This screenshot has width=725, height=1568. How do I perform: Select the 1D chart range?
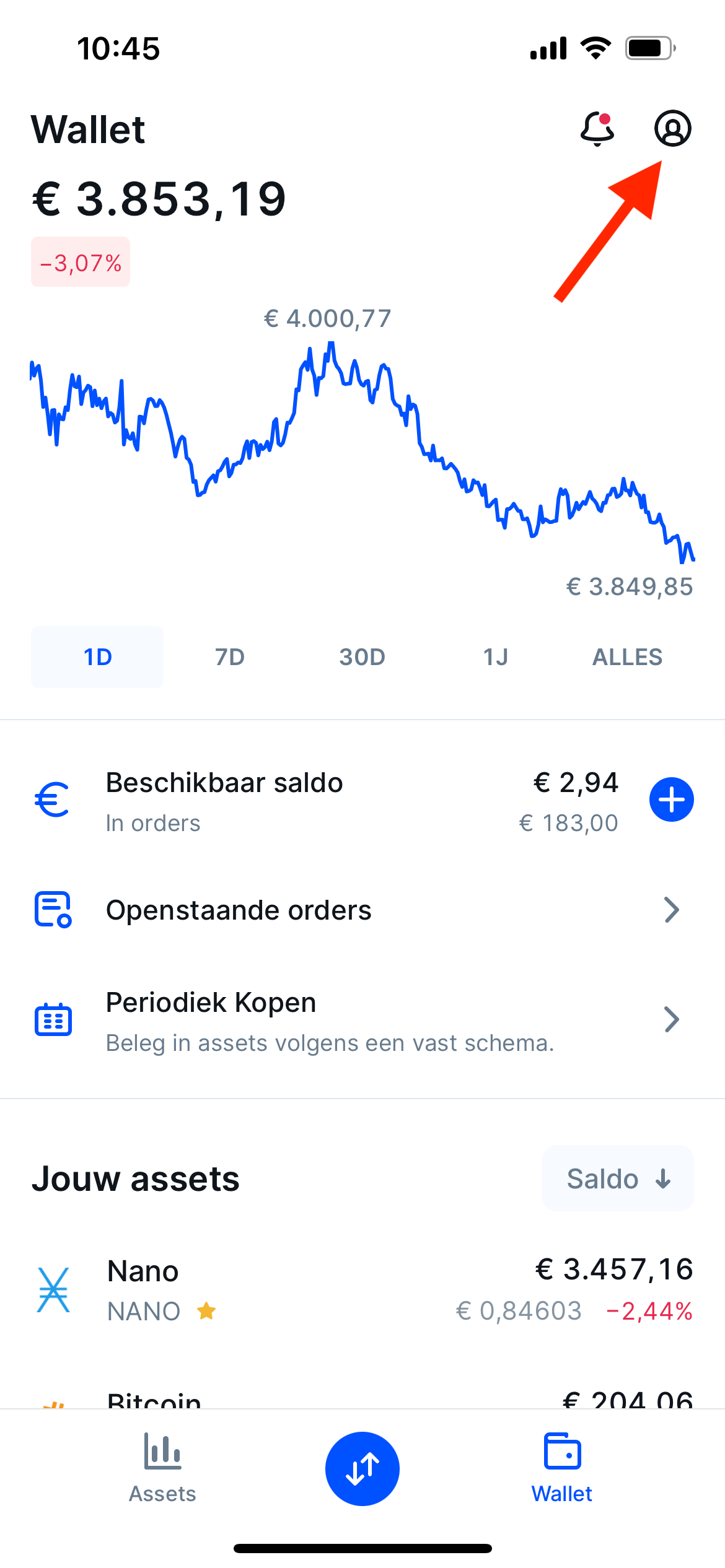[97, 656]
